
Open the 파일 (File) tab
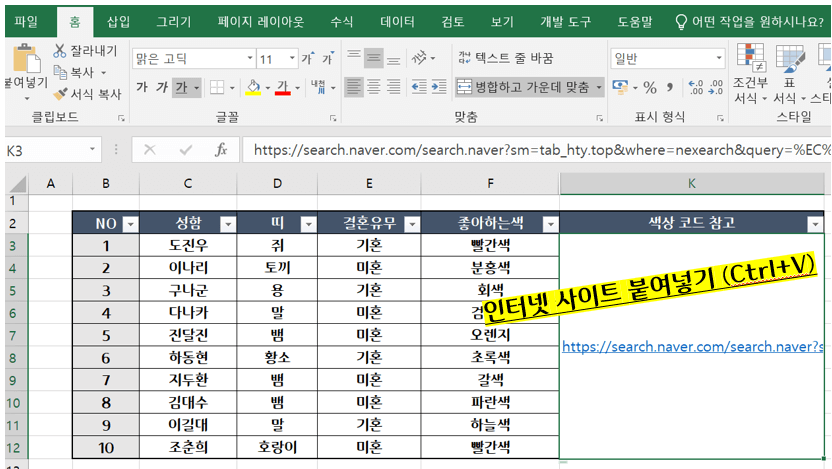tap(26, 22)
